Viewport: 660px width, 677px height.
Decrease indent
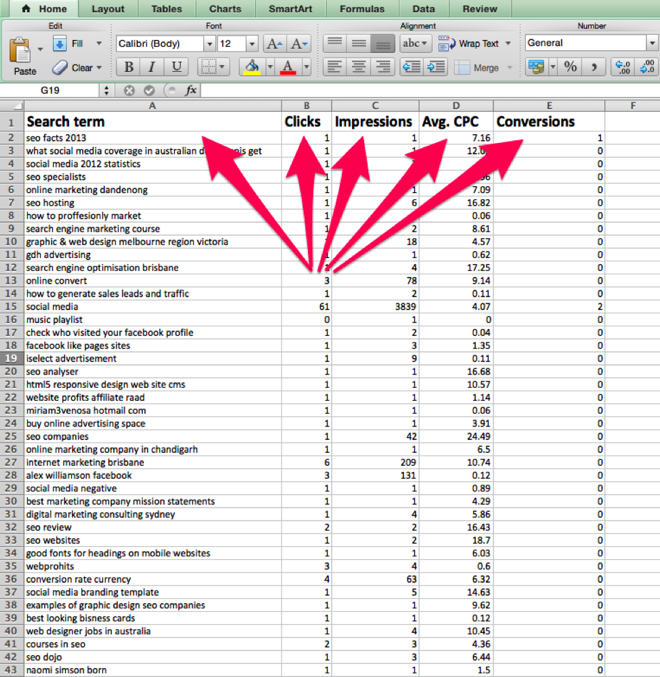(411, 67)
